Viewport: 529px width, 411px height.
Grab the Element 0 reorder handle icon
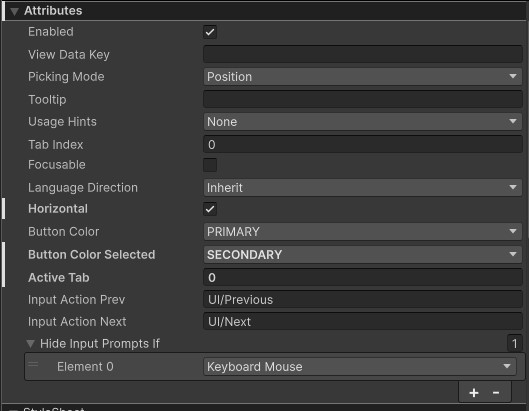(x=33, y=364)
